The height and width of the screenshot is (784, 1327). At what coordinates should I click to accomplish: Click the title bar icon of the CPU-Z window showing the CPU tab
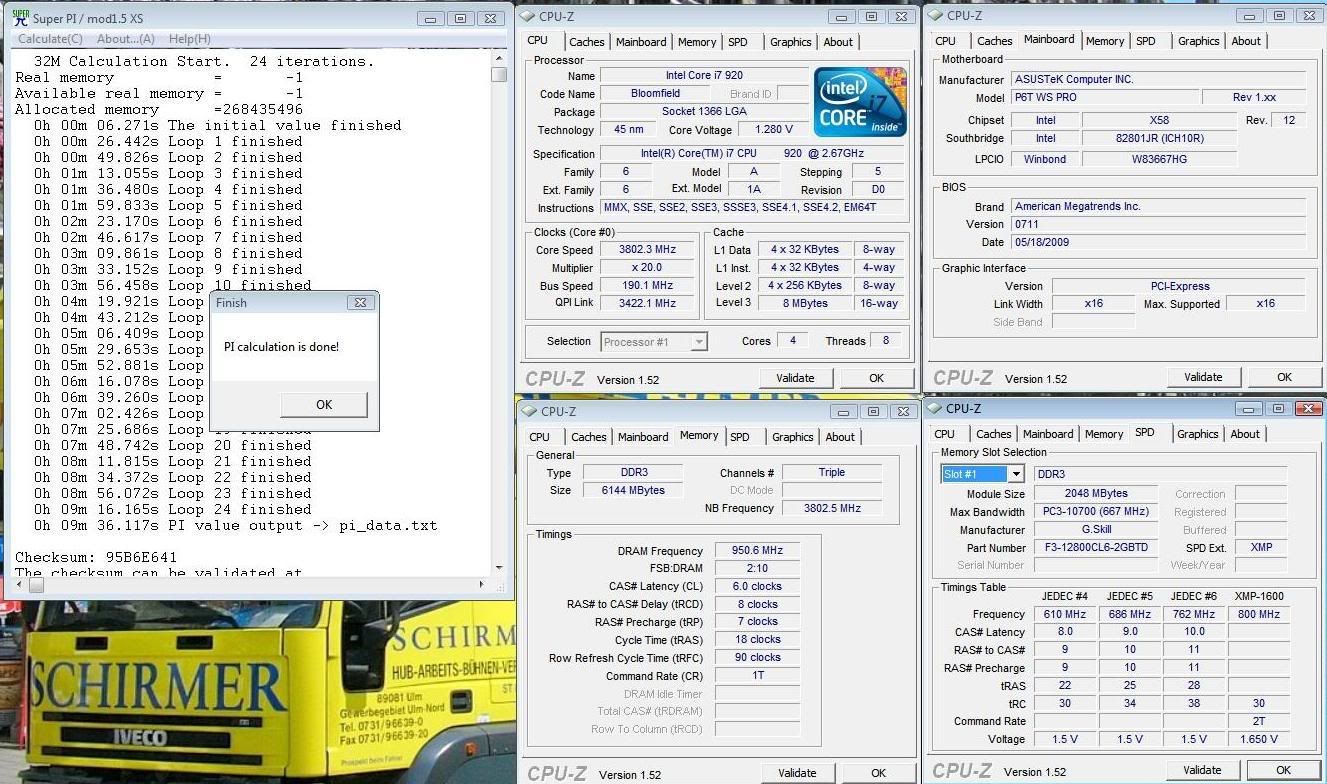pyautogui.click(x=528, y=16)
